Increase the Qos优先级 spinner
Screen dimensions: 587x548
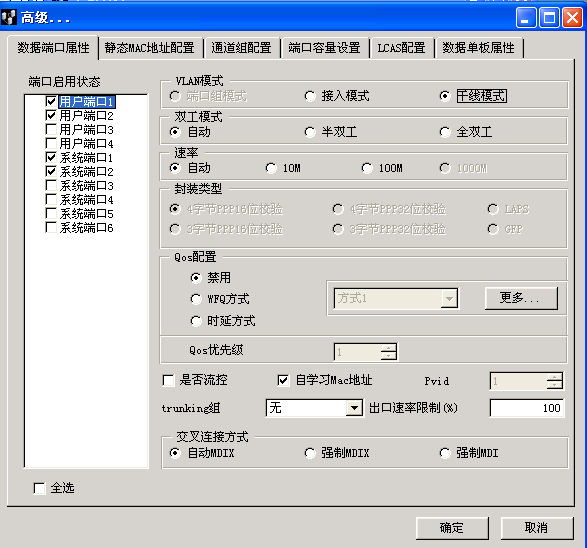pos(389,348)
